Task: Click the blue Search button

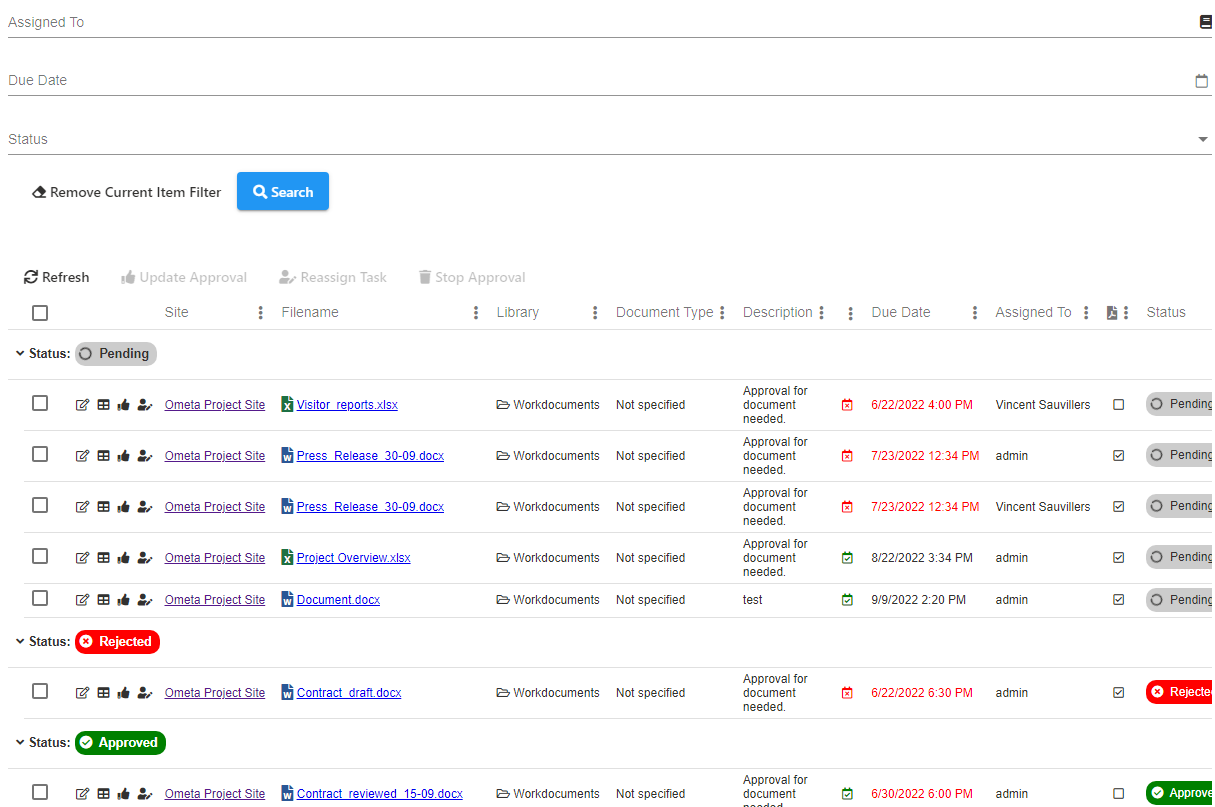Action: click(x=283, y=192)
